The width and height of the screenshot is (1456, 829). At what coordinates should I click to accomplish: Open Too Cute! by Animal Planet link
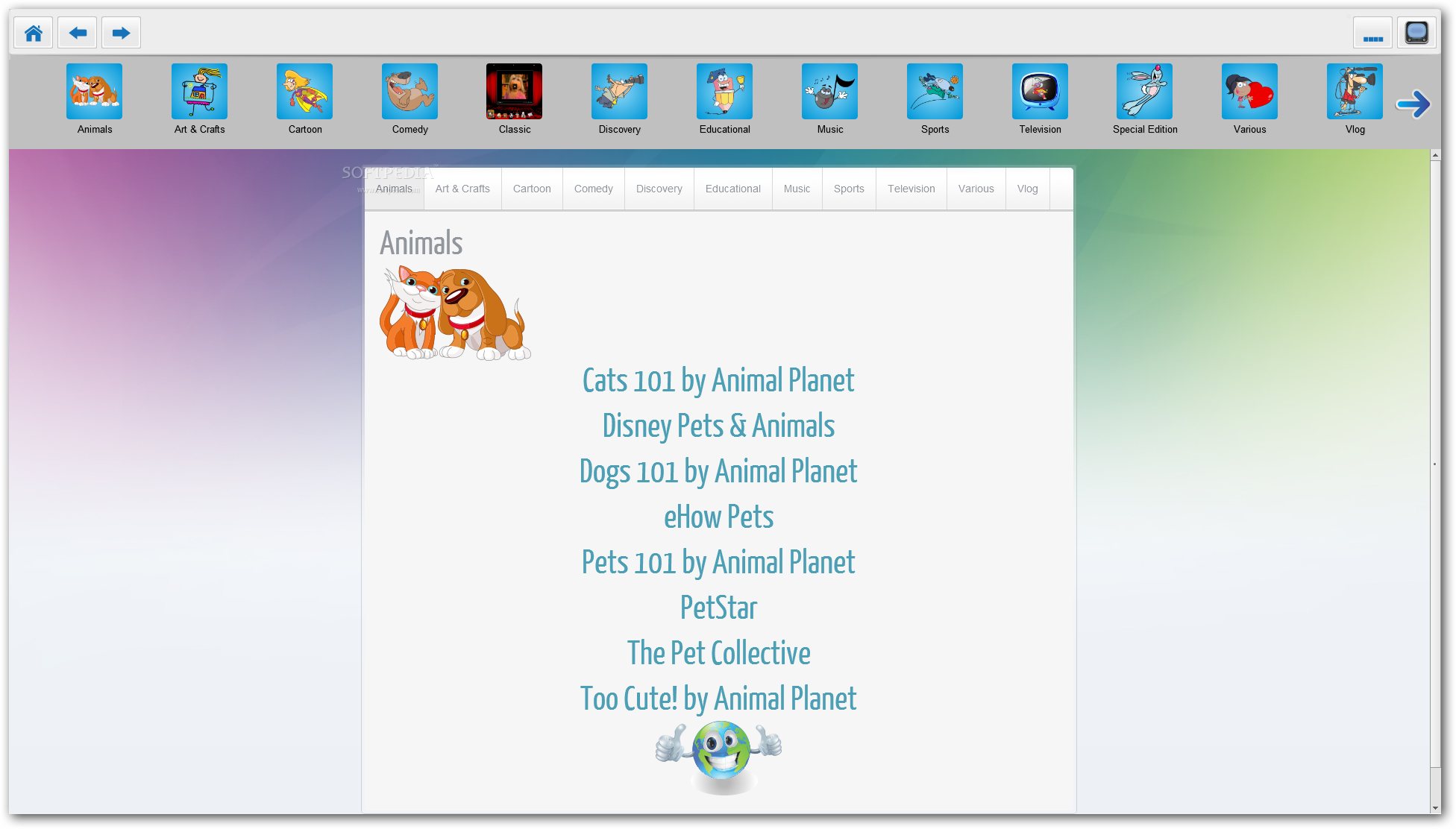click(718, 699)
